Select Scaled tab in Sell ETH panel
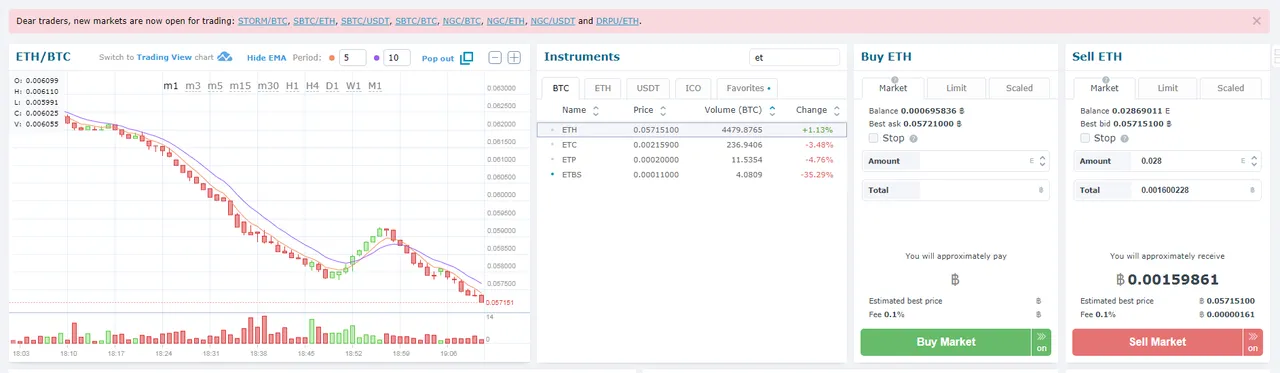The height and width of the screenshot is (373, 1280). point(1230,88)
